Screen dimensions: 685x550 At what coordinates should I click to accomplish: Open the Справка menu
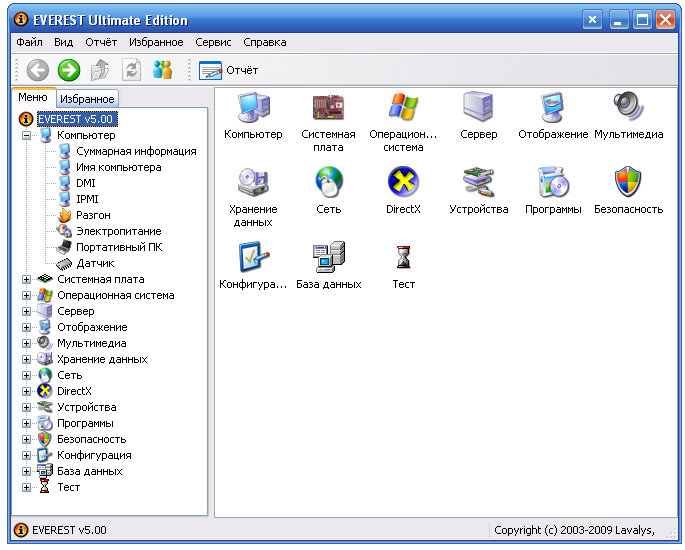coord(265,42)
